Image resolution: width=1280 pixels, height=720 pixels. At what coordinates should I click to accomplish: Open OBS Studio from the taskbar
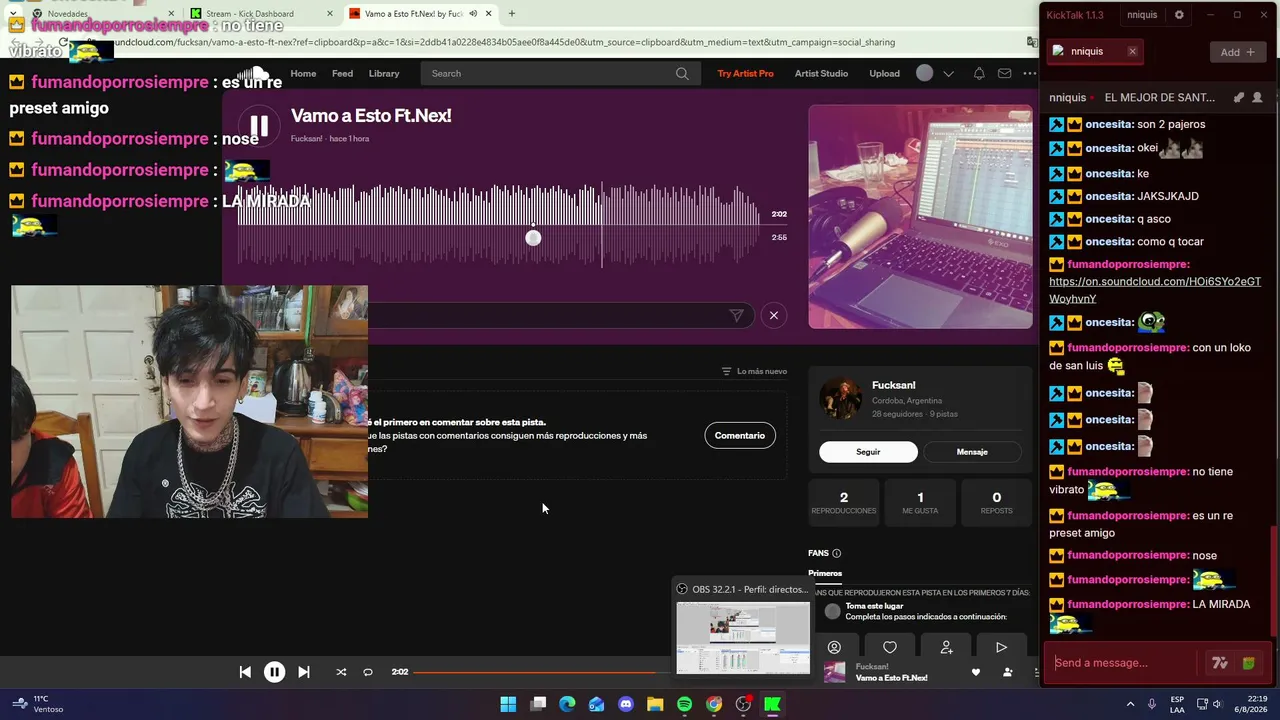(x=743, y=704)
